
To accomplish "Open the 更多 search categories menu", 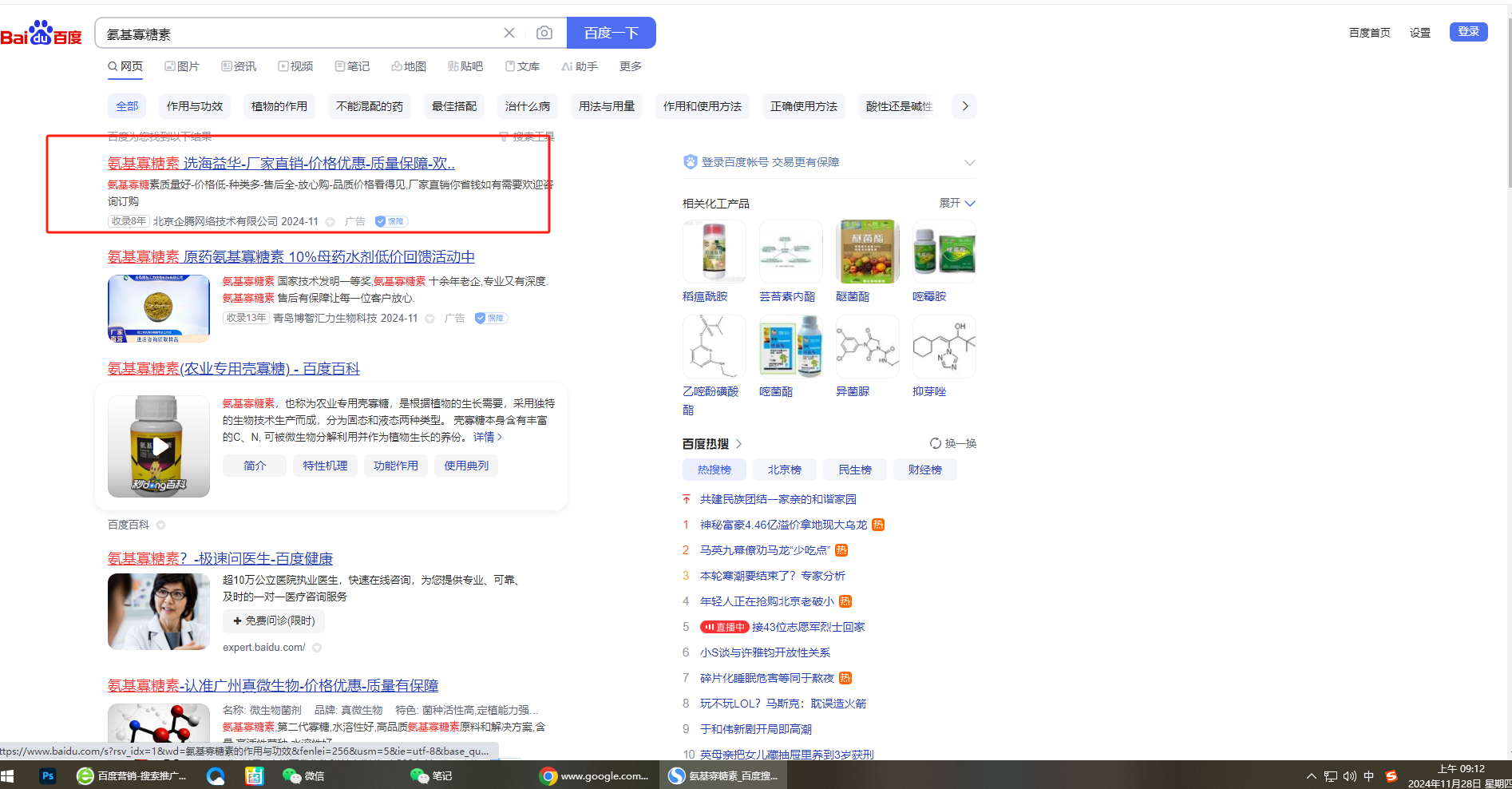I will [x=631, y=66].
